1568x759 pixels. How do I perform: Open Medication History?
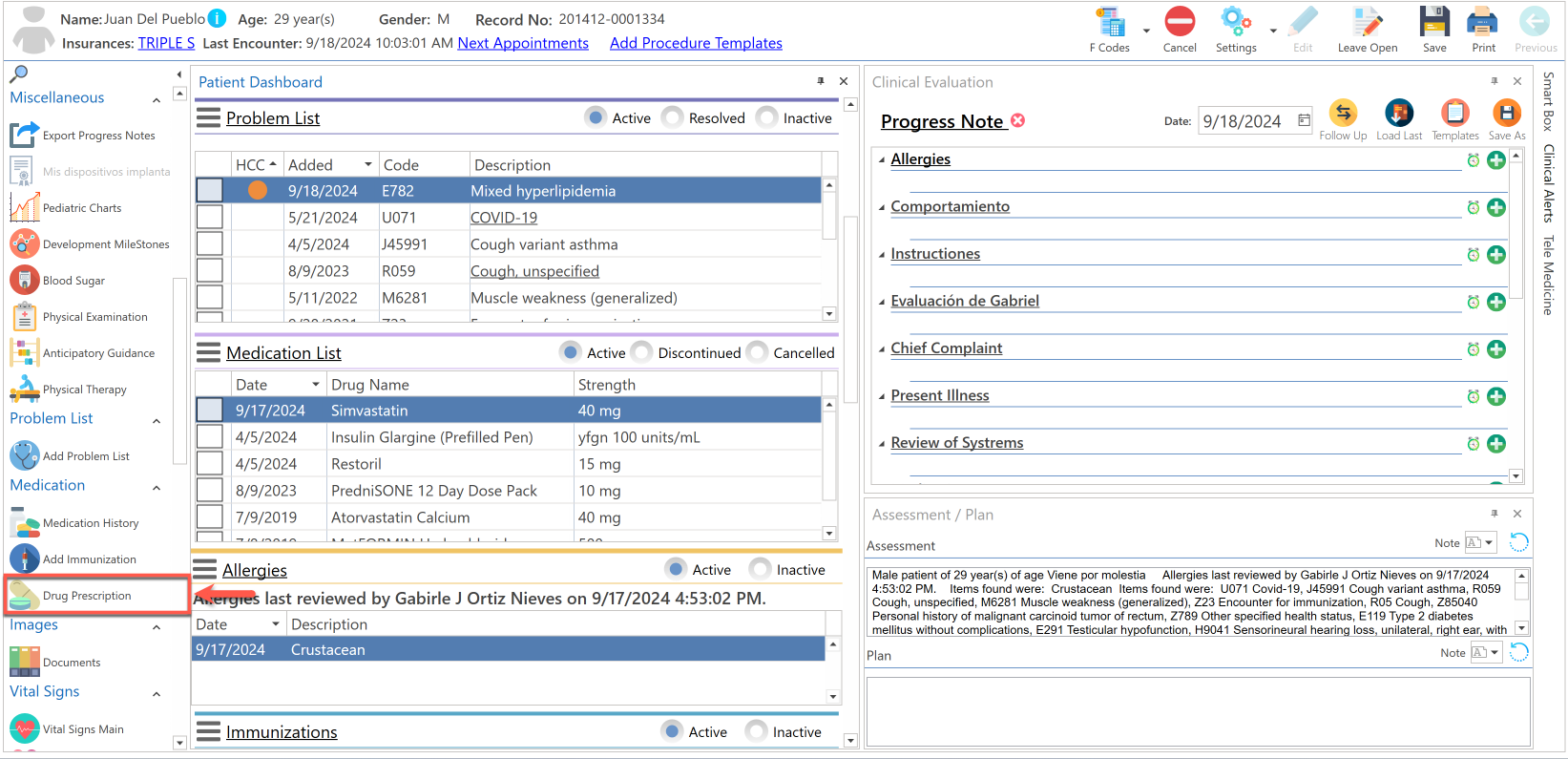pos(74,523)
